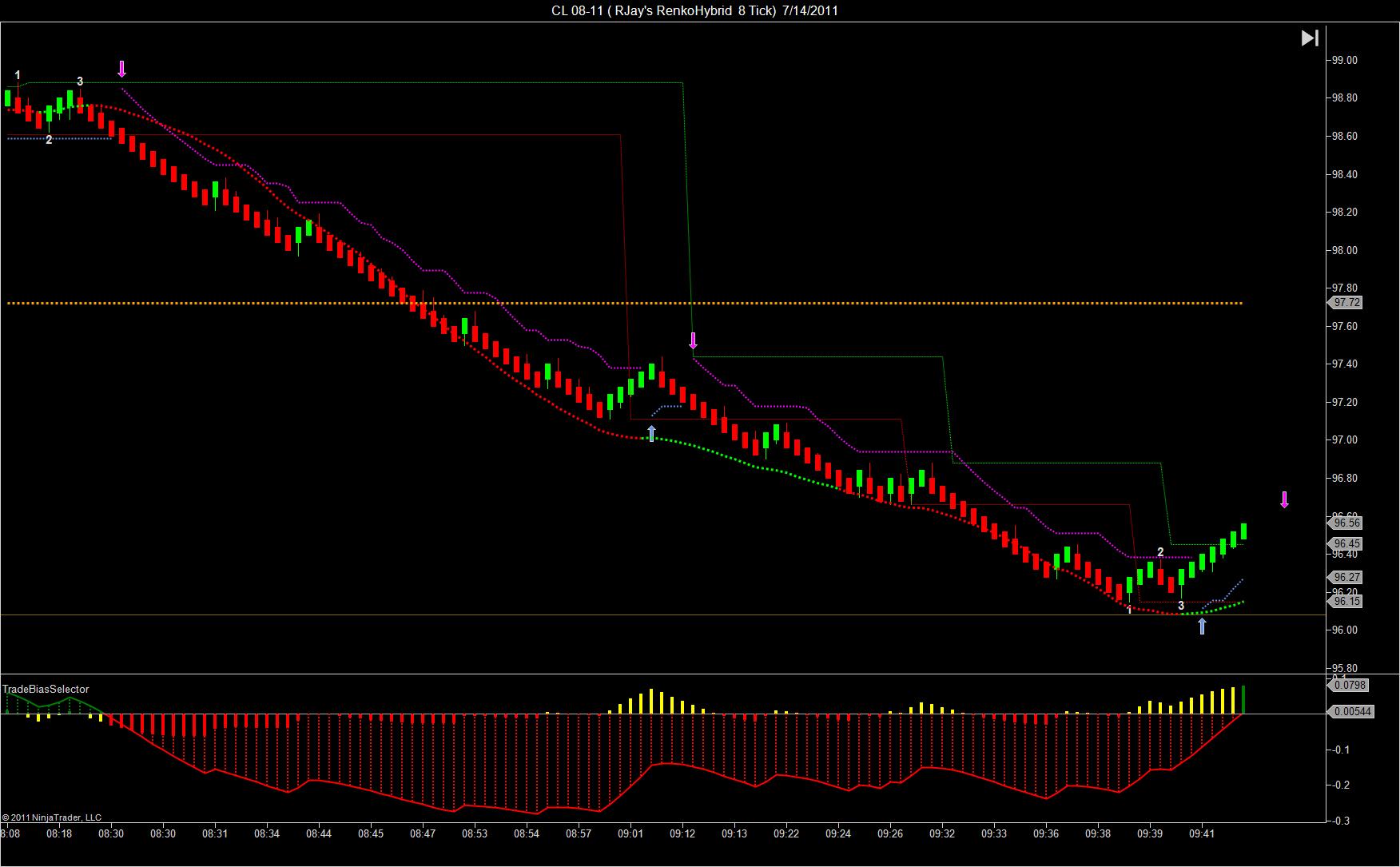Click the 98.20 price axis label
This screenshot has width=1400, height=867.
click(1343, 213)
